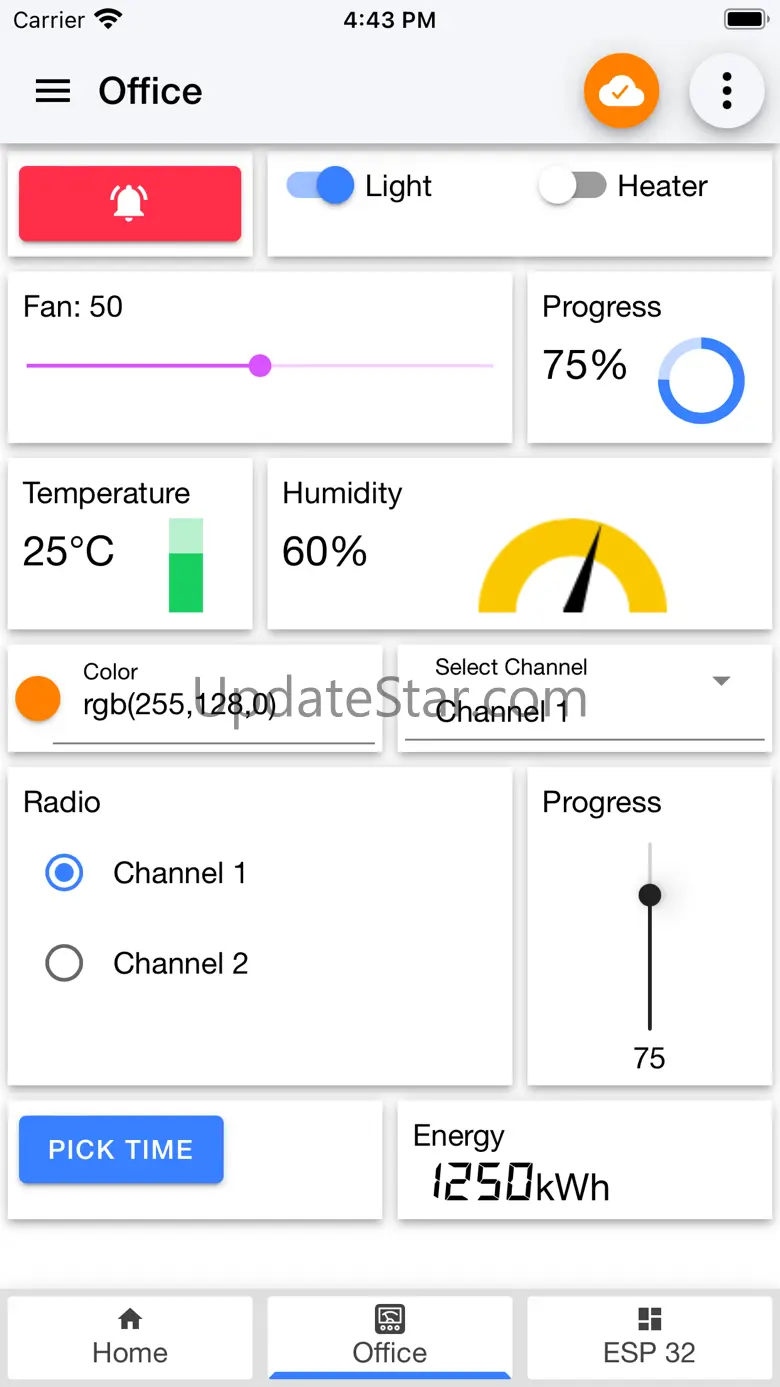Tap the ESP 32 dashboard icon
Viewport: 780px width, 1387px height.
[649, 1319]
